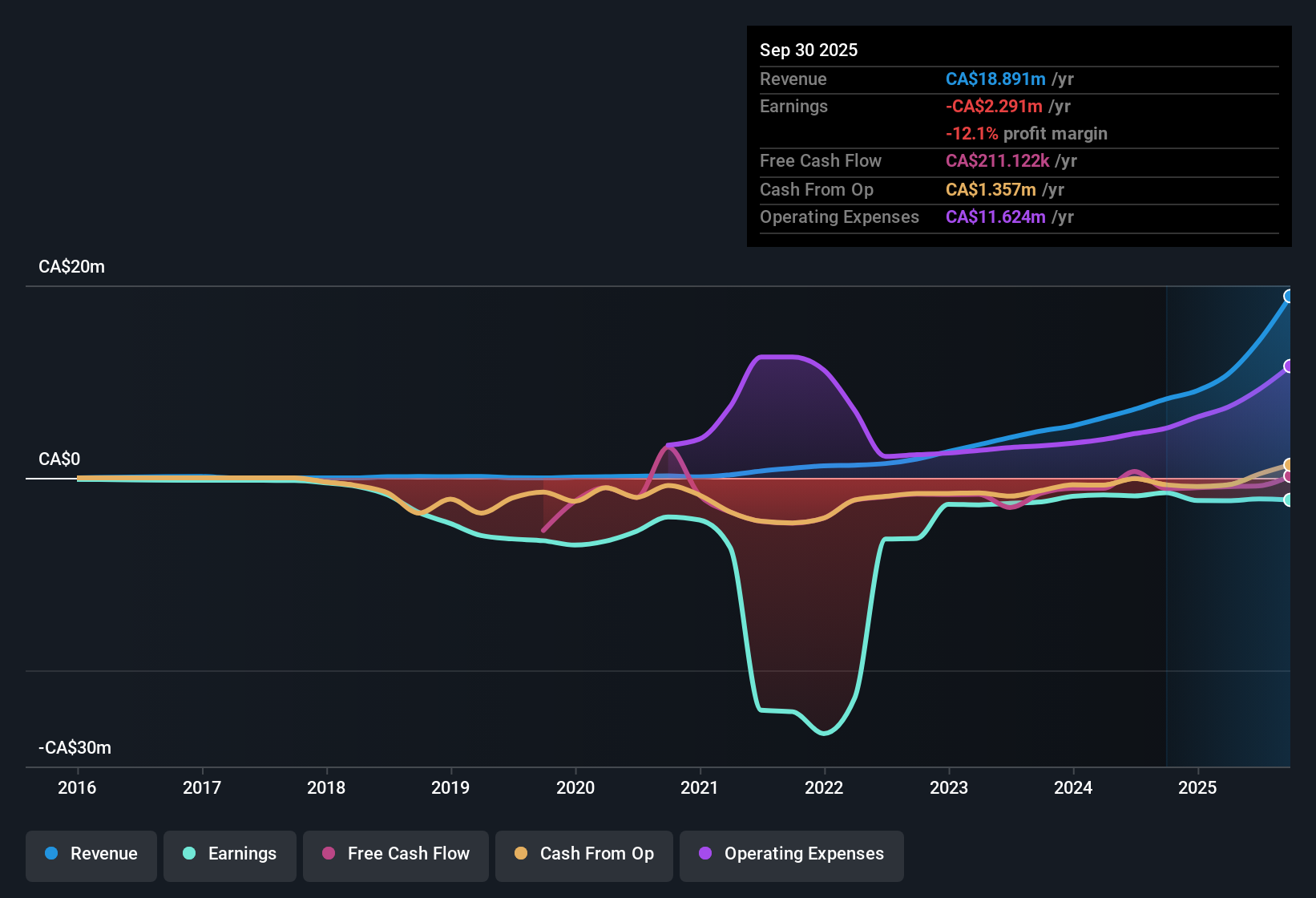Click the Sep 30 2025 tooltip header

tap(809, 50)
